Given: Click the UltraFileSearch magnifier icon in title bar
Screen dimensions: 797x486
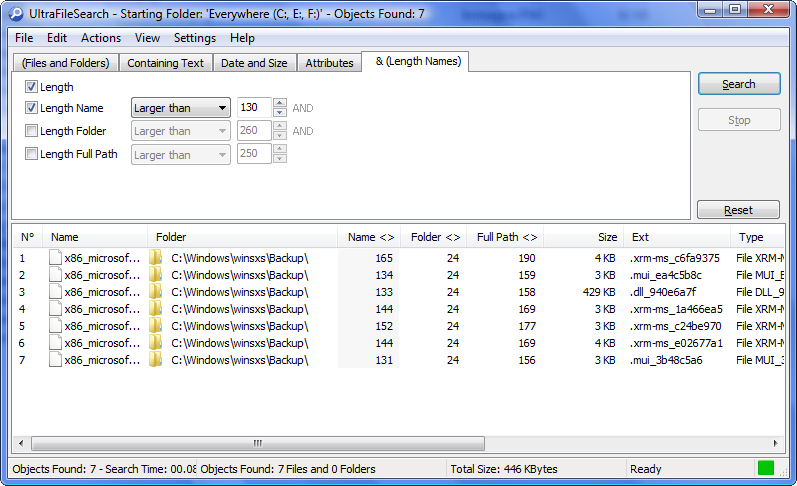Looking at the screenshot, I should (x=16, y=13).
